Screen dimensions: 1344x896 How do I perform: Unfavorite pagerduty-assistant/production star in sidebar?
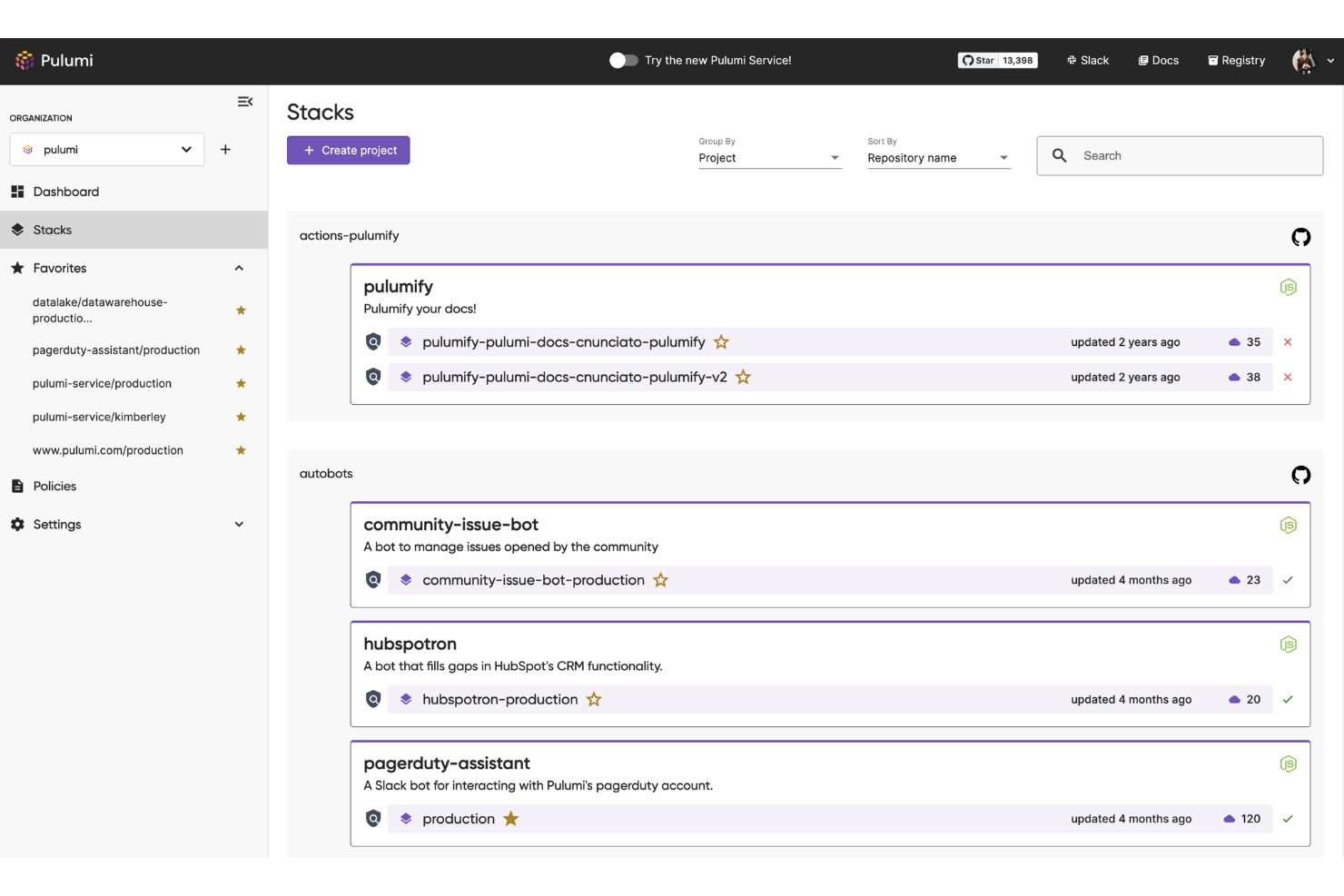[241, 350]
